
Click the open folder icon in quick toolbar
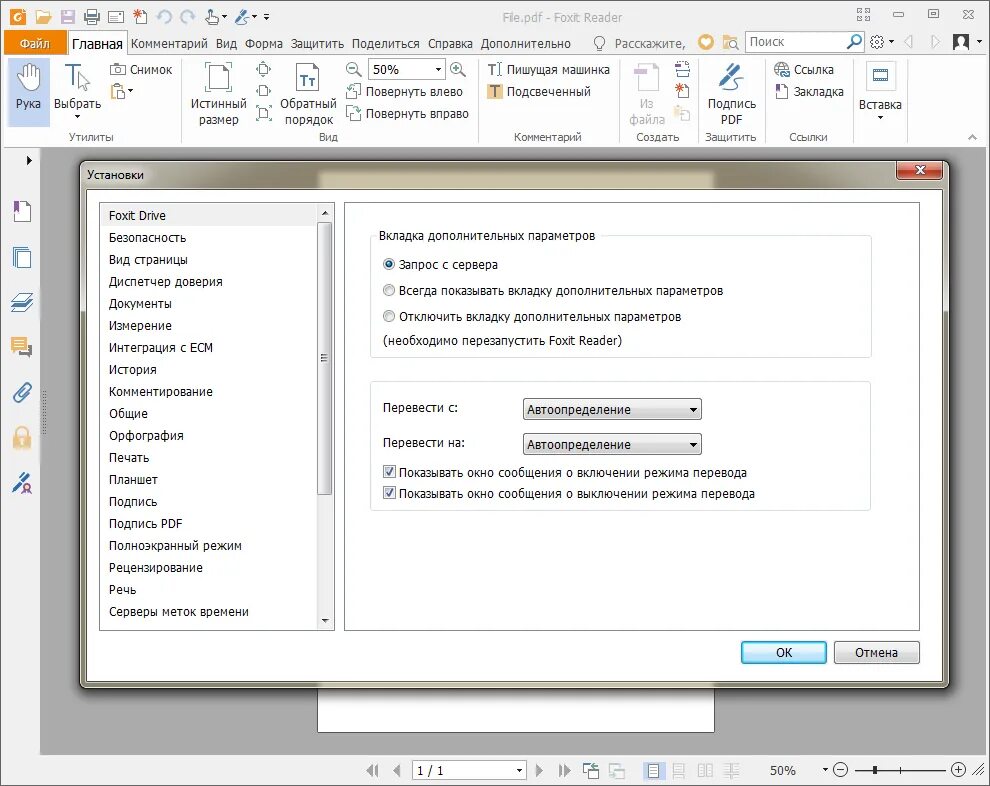[43, 17]
